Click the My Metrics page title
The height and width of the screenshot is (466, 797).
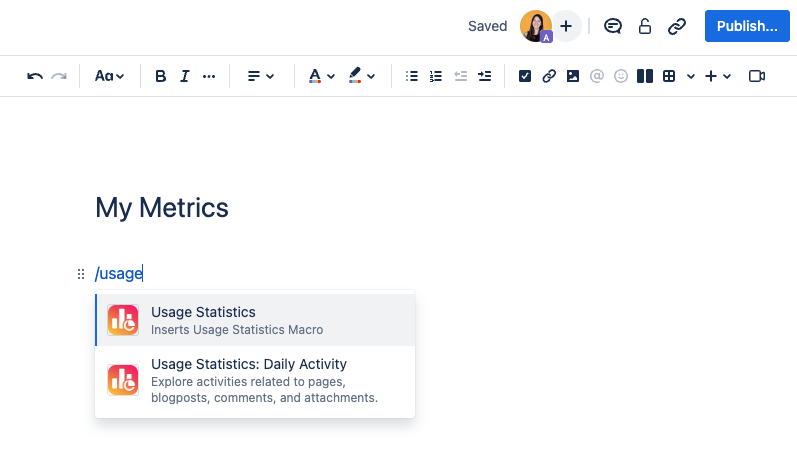pyautogui.click(x=162, y=208)
